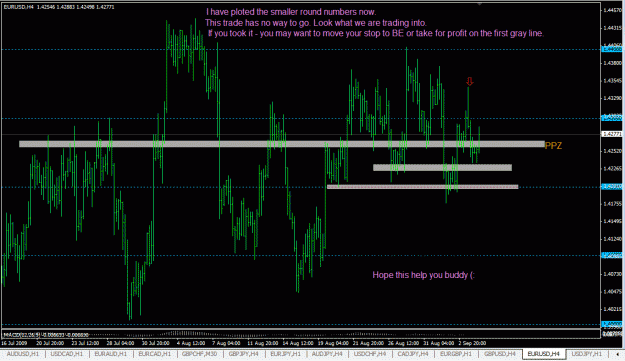Switch to the AUDUSD,H1 chart tab
The image size is (625, 361).
[23, 354]
